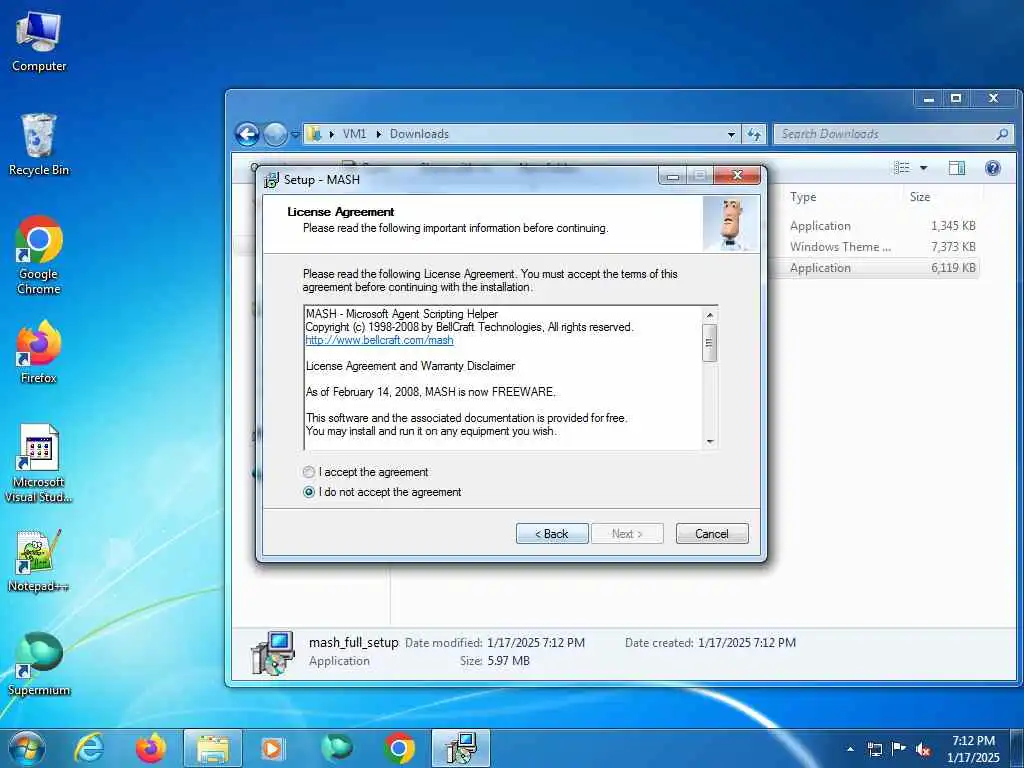Launch Supermium from taskbar
The image size is (1024, 768).
(337, 748)
